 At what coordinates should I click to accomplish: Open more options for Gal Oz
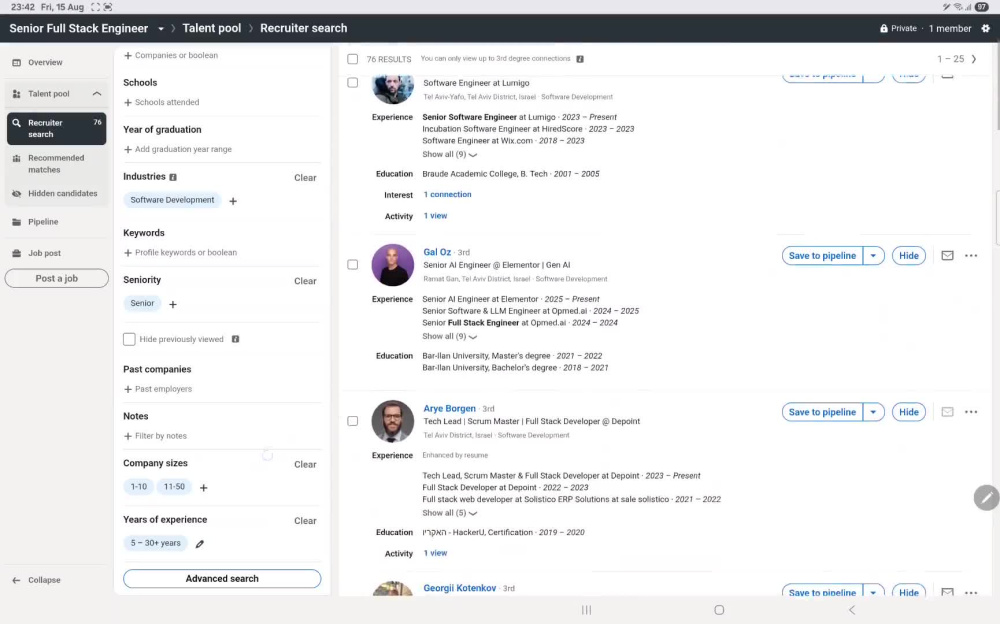(971, 256)
